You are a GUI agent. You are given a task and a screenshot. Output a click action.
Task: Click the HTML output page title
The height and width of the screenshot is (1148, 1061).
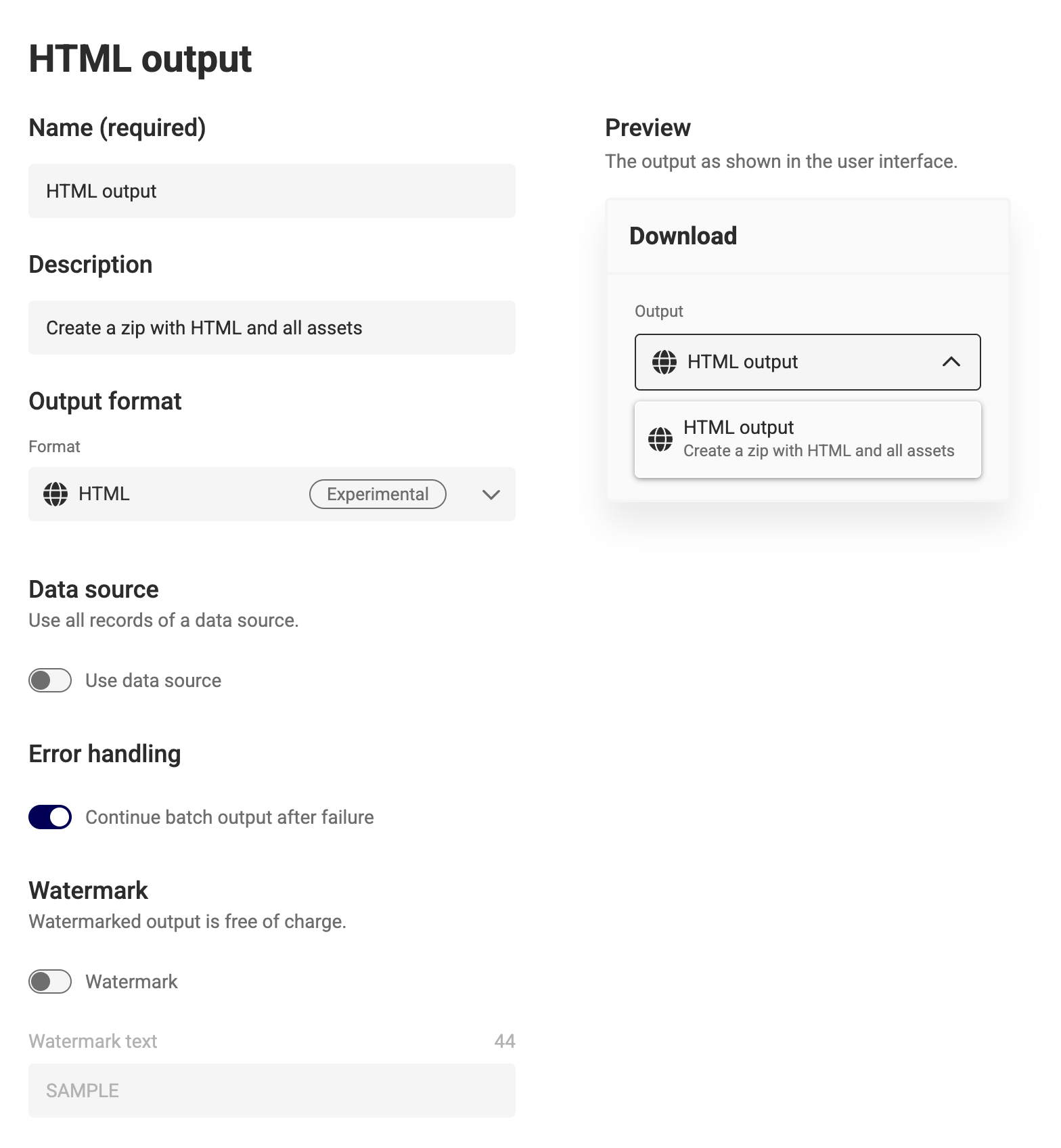139,59
